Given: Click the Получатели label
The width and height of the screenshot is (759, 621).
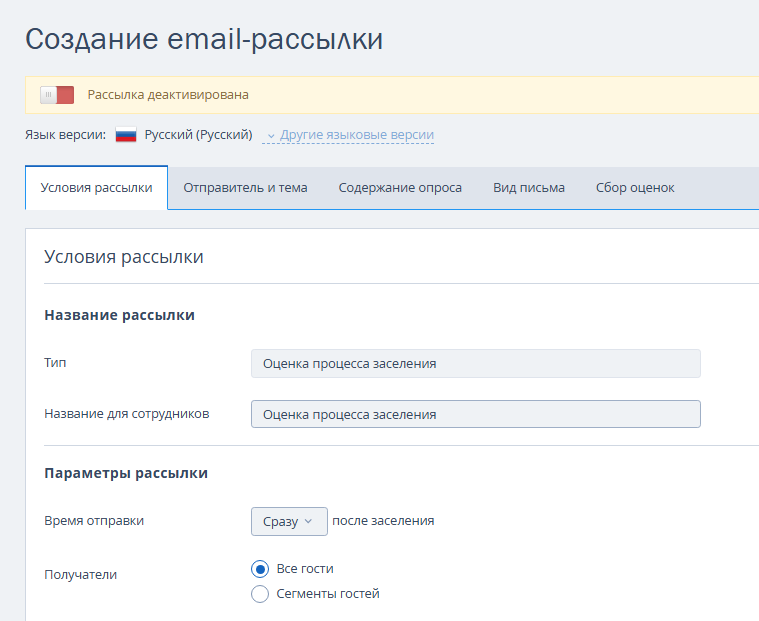Looking at the screenshot, I should point(81,575).
